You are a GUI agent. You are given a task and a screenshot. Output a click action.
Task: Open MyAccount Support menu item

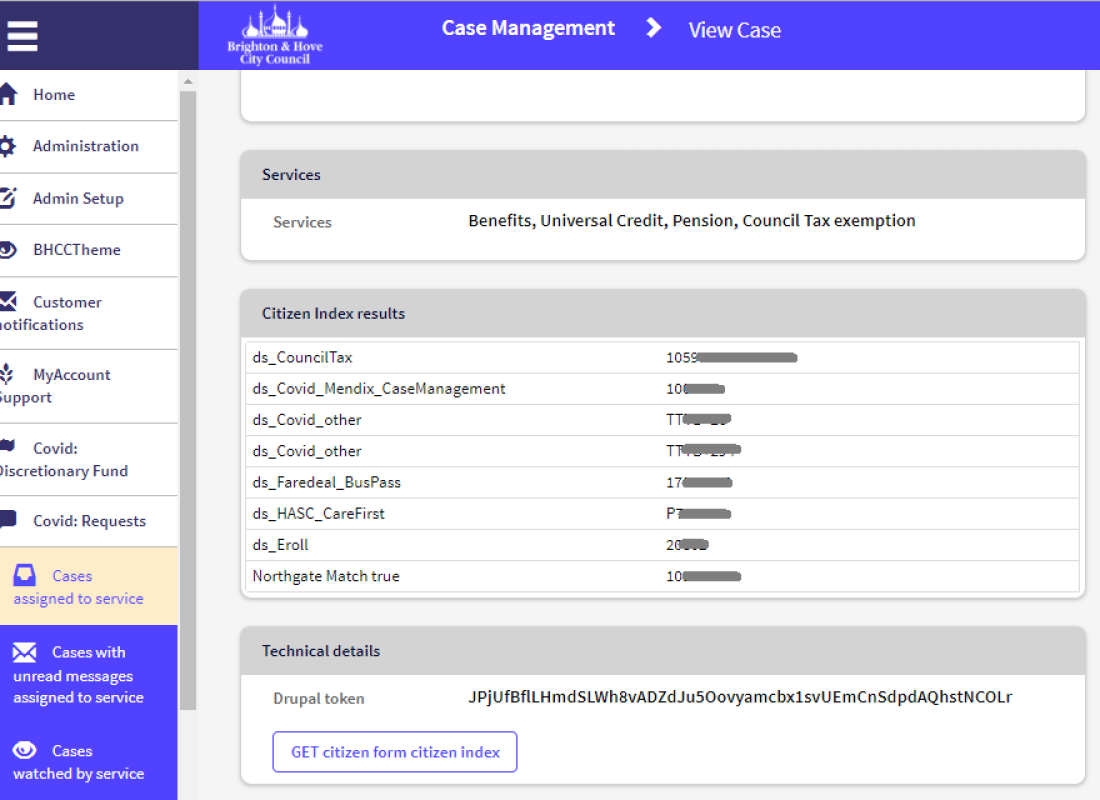pyautogui.click(x=88, y=386)
